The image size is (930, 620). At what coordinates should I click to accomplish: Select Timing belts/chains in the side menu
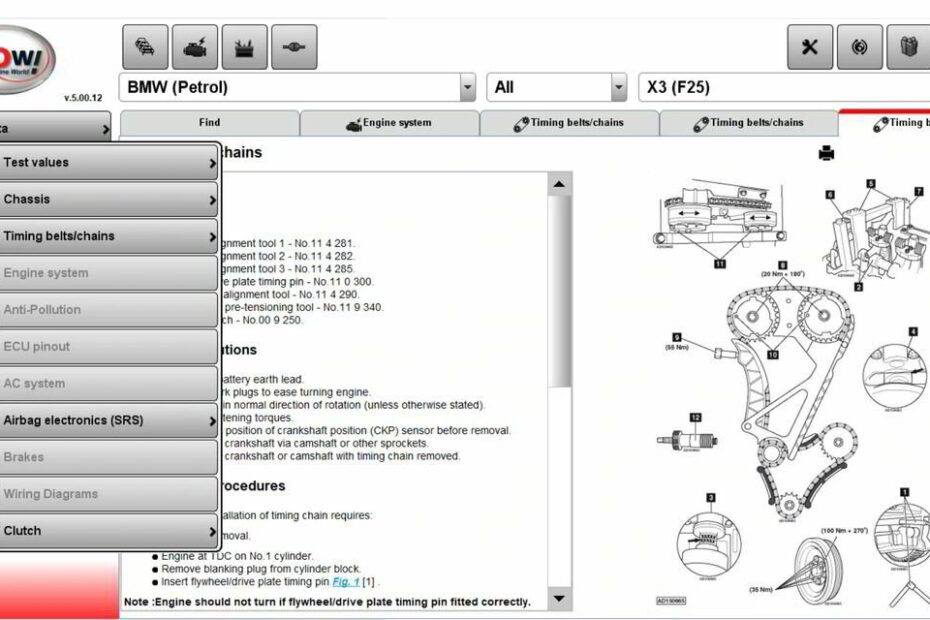pos(109,236)
